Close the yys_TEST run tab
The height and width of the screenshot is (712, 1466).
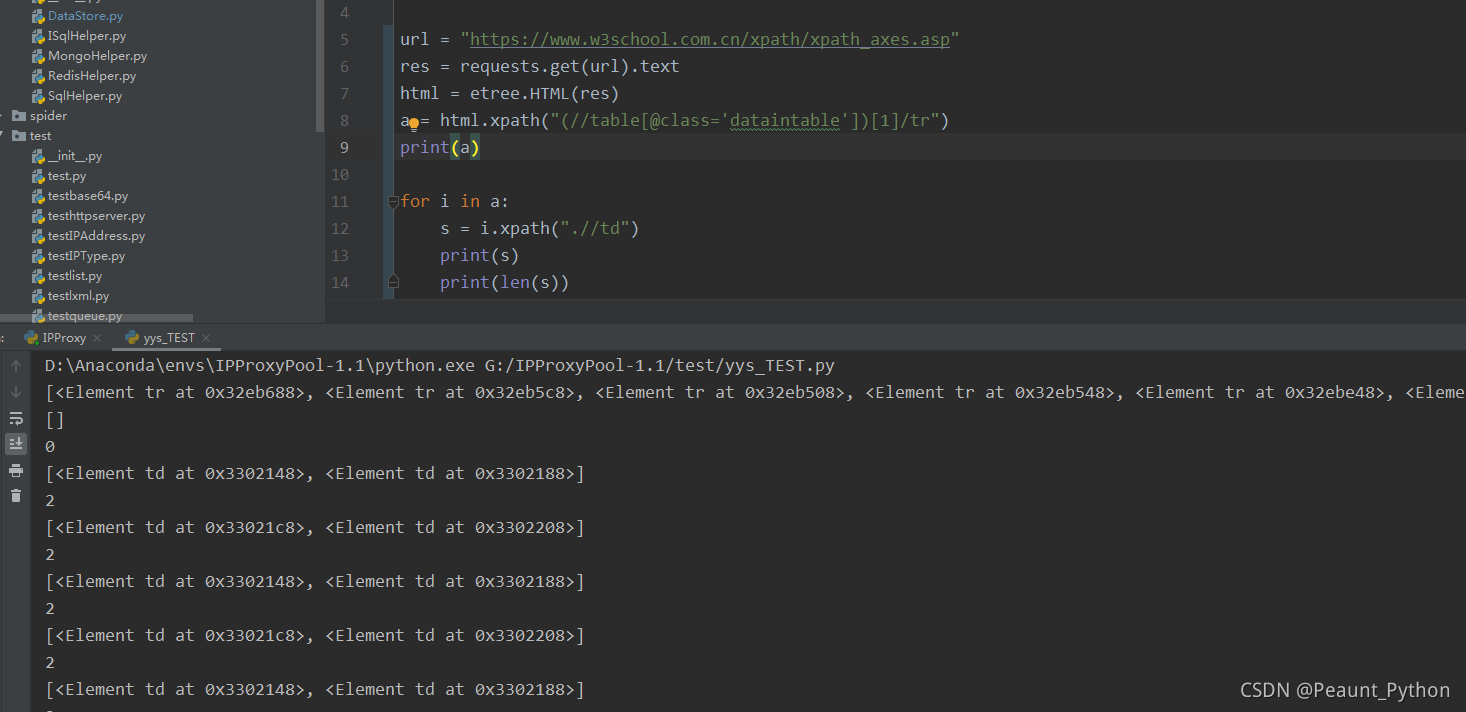click(x=205, y=338)
